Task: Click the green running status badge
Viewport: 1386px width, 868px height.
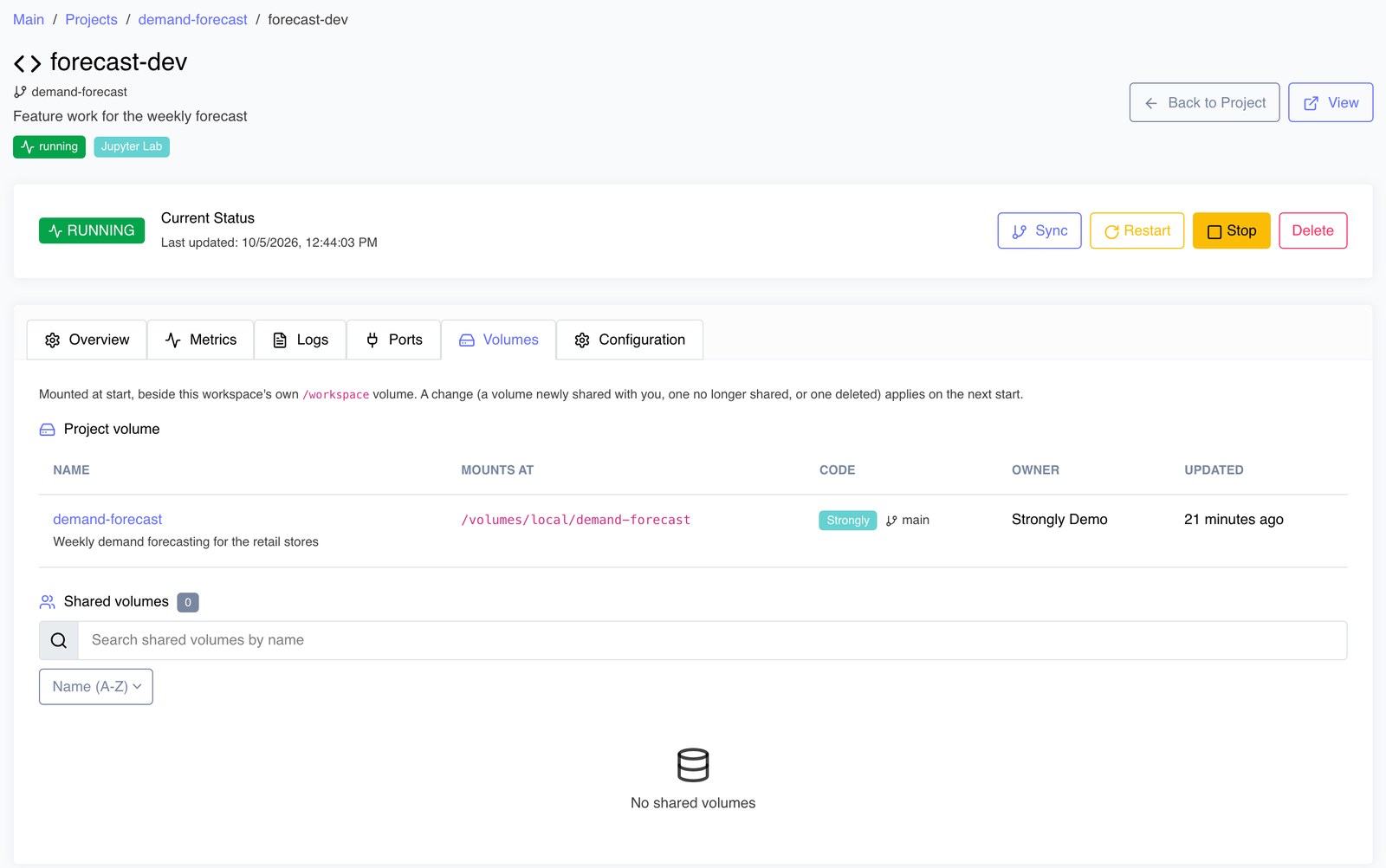Action: click(49, 147)
